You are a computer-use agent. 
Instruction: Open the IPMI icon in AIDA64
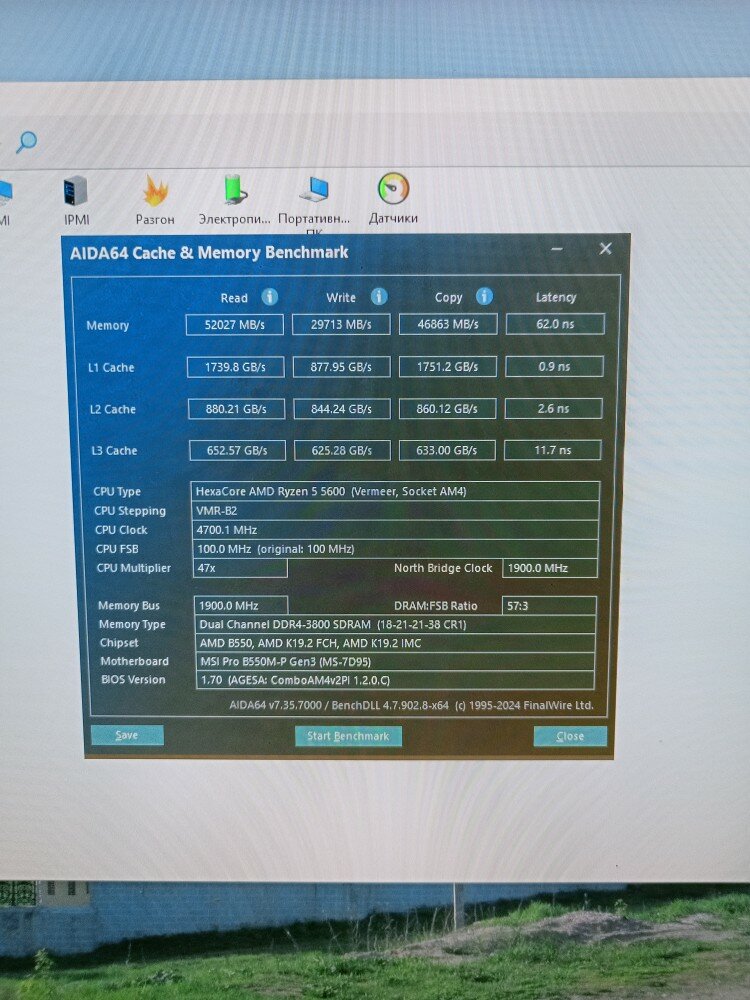click(x=76, y=200)
